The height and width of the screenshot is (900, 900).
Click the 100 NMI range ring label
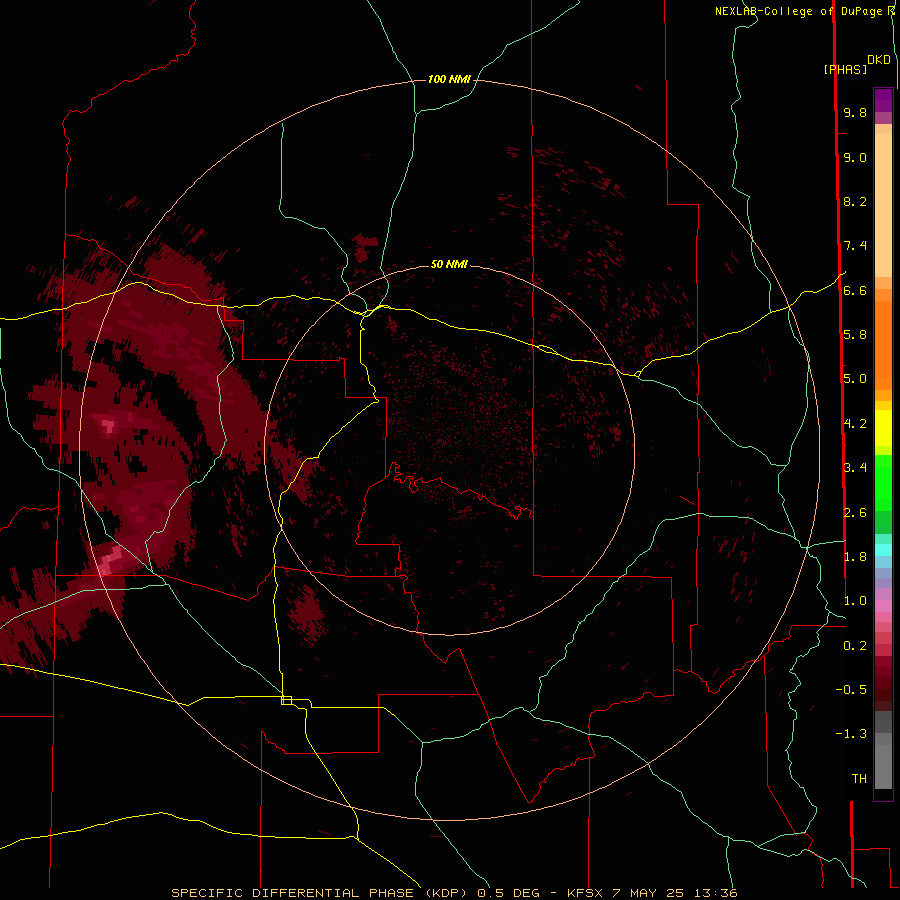point(449,79)
